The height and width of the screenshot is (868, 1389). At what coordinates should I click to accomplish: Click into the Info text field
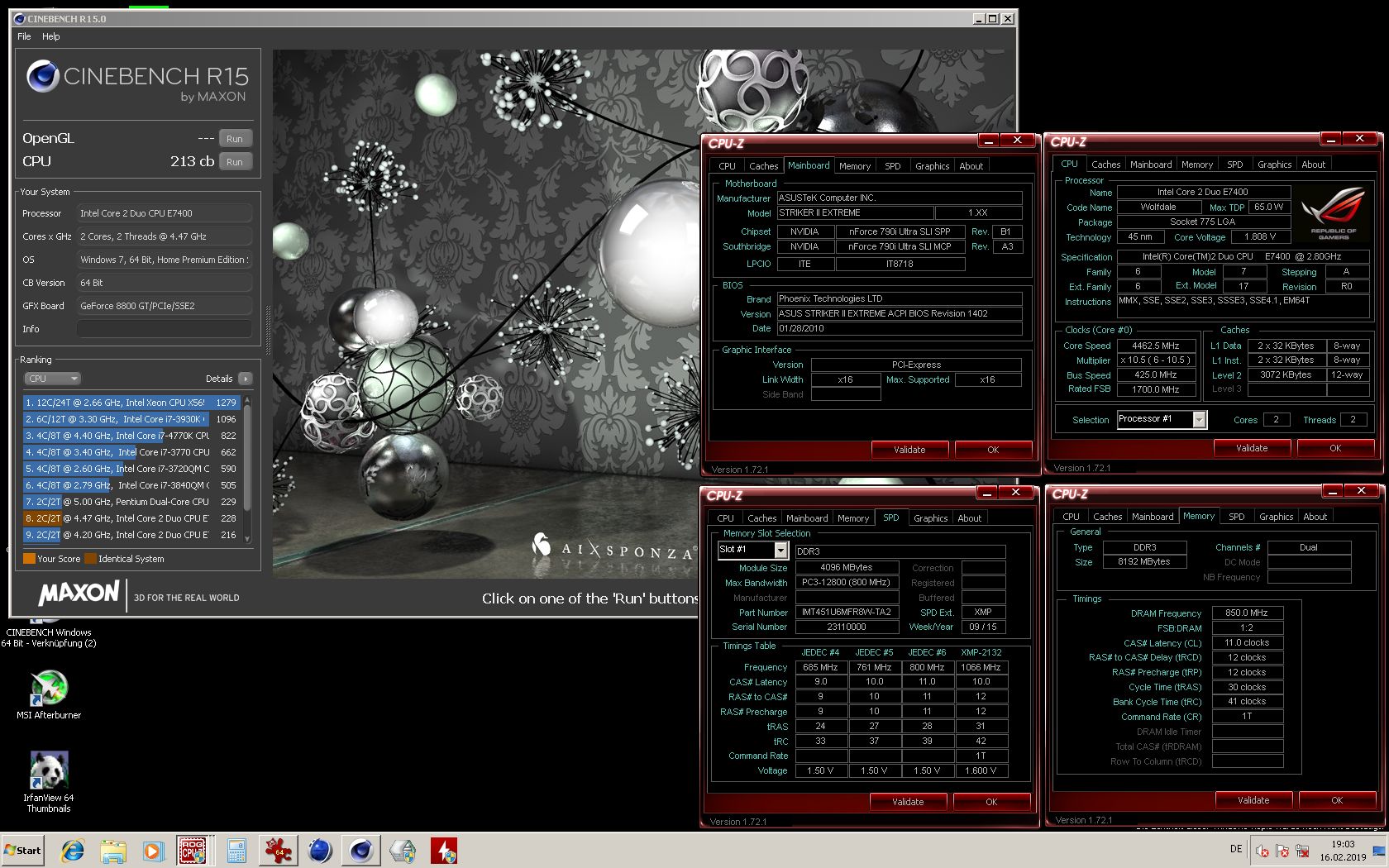tap(165, 329)
